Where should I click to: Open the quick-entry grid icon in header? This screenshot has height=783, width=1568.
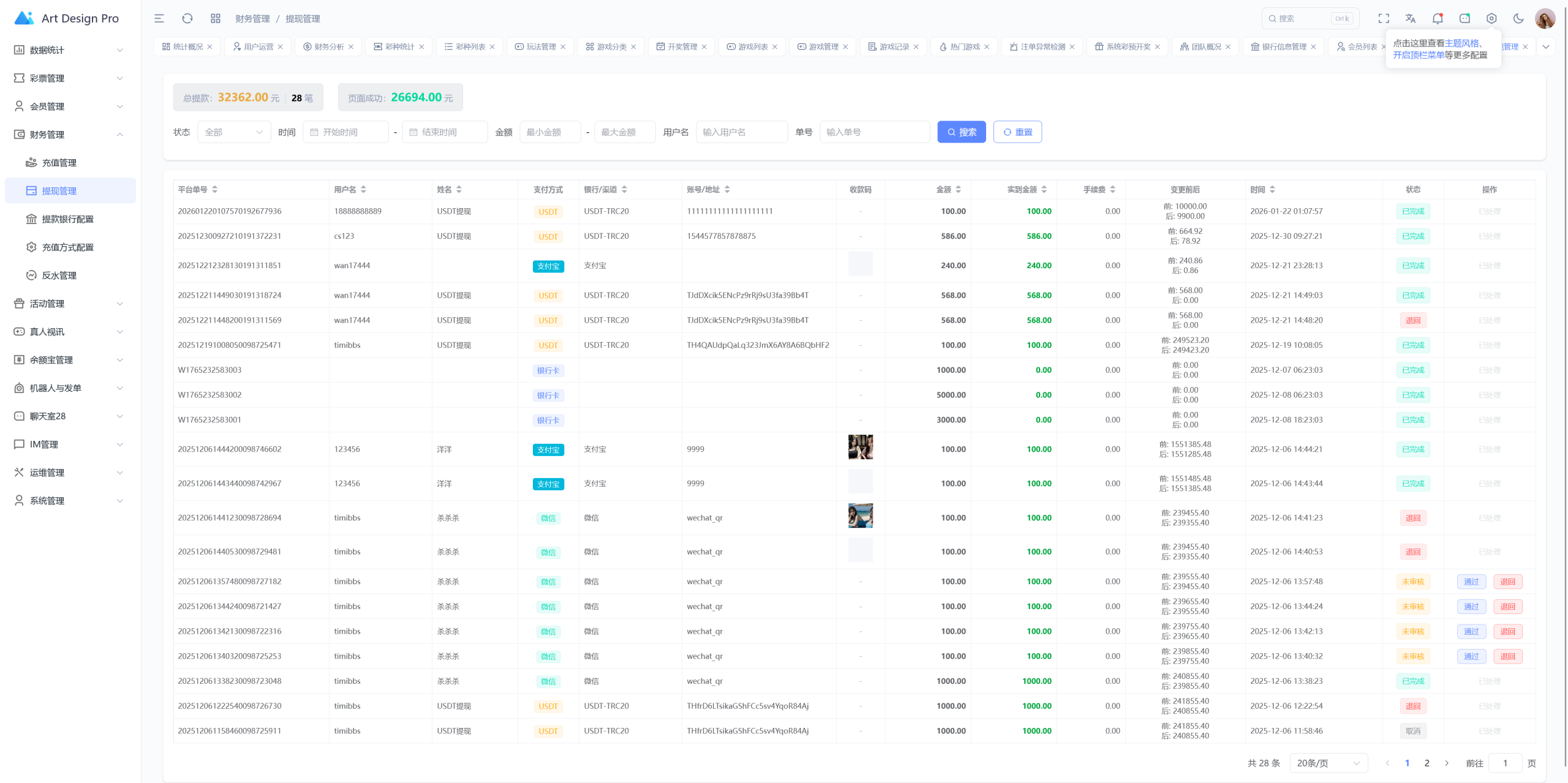[216, 18]
